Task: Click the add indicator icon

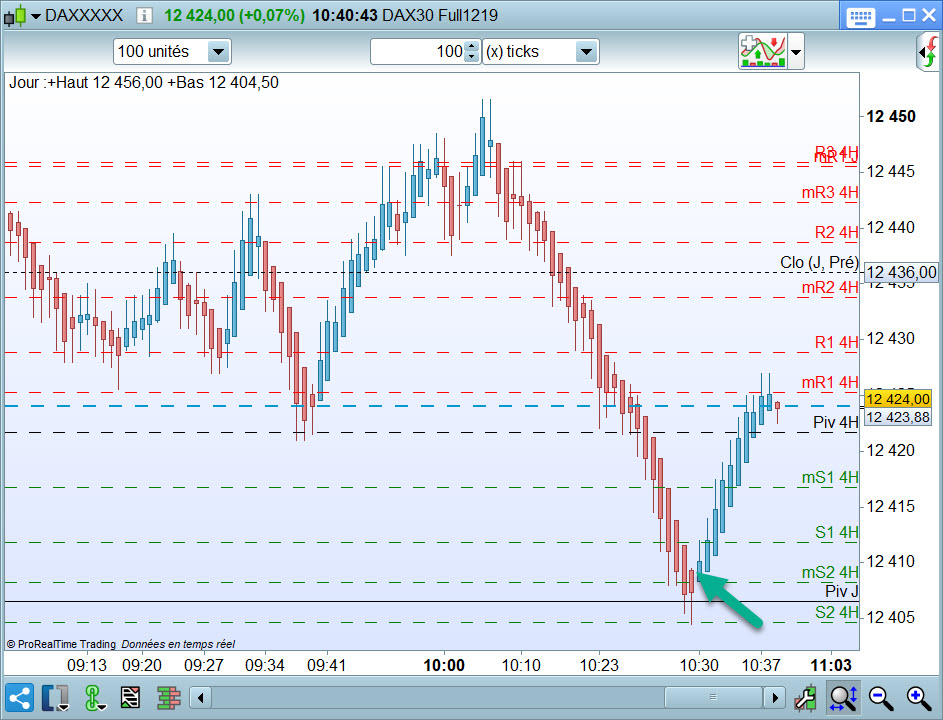Action: (763, 51)
